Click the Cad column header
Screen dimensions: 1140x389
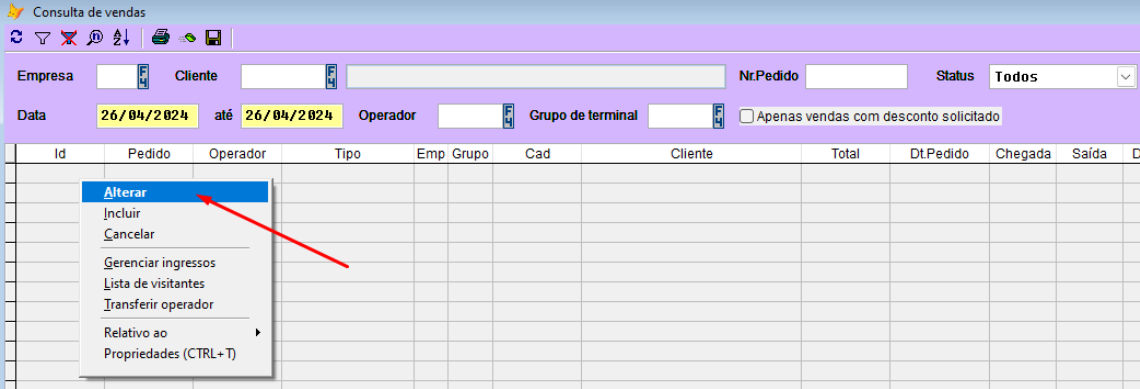(x=537, y=153)
